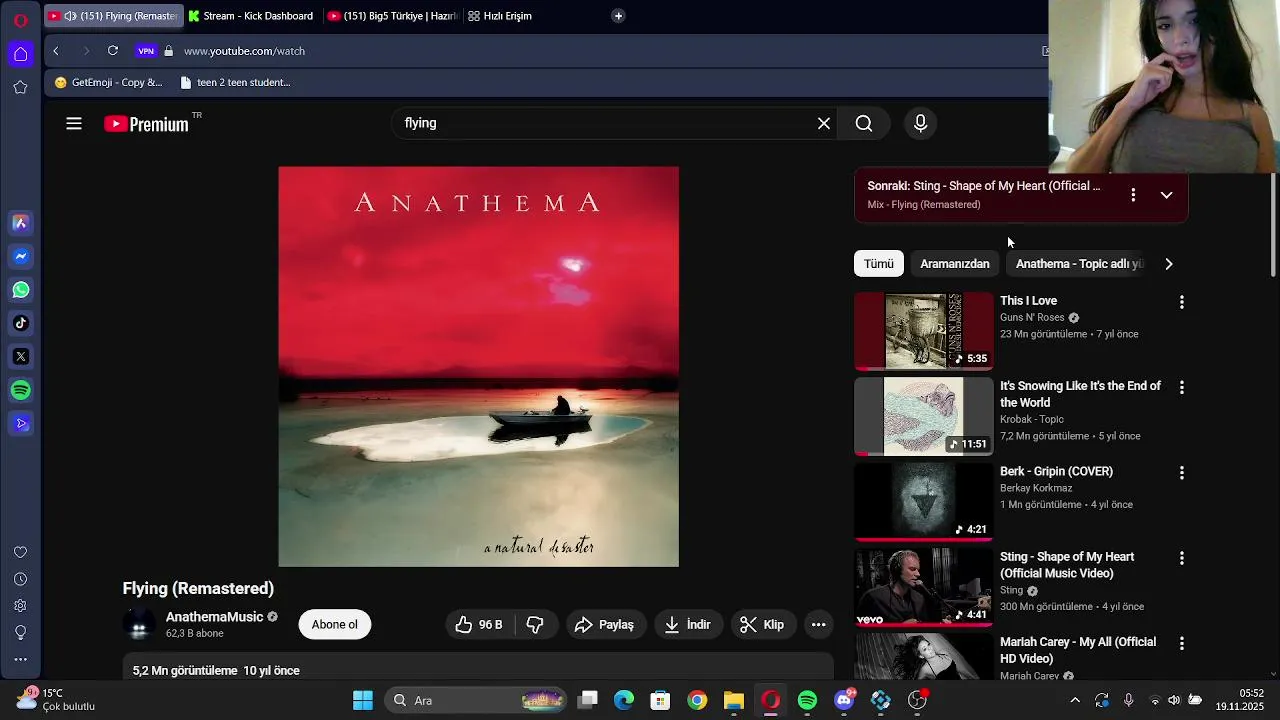Play It's Snowing Like It's the End thumbnail
This screenshot has height=720, width=1280.
(x=924, y=416)
